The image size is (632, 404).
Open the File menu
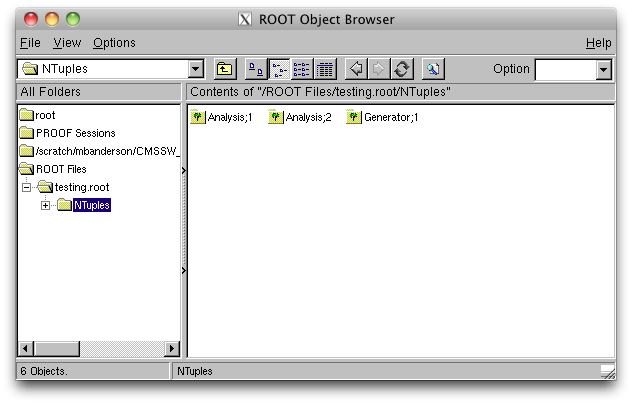(x=30, y=43)
